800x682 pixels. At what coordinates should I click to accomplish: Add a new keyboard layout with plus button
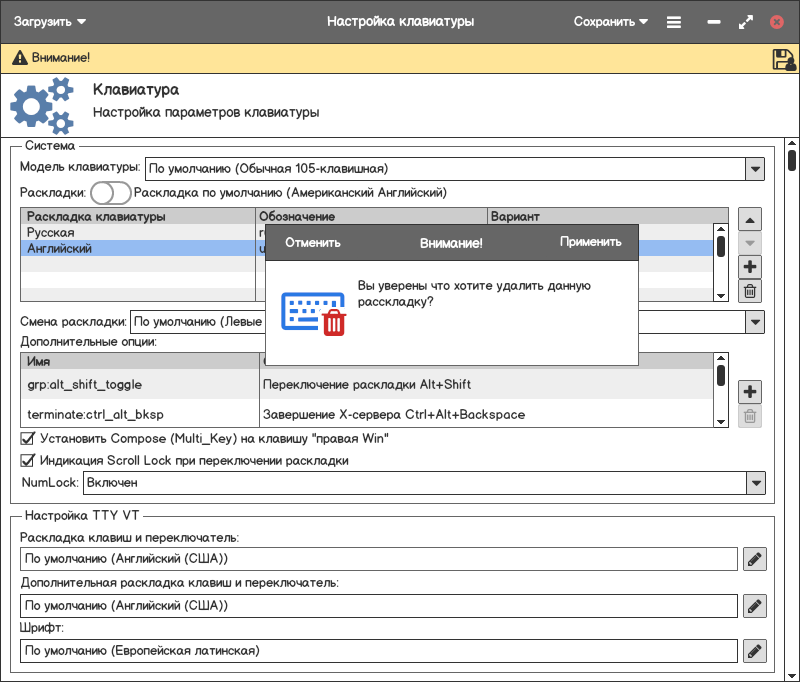(750, 267)
